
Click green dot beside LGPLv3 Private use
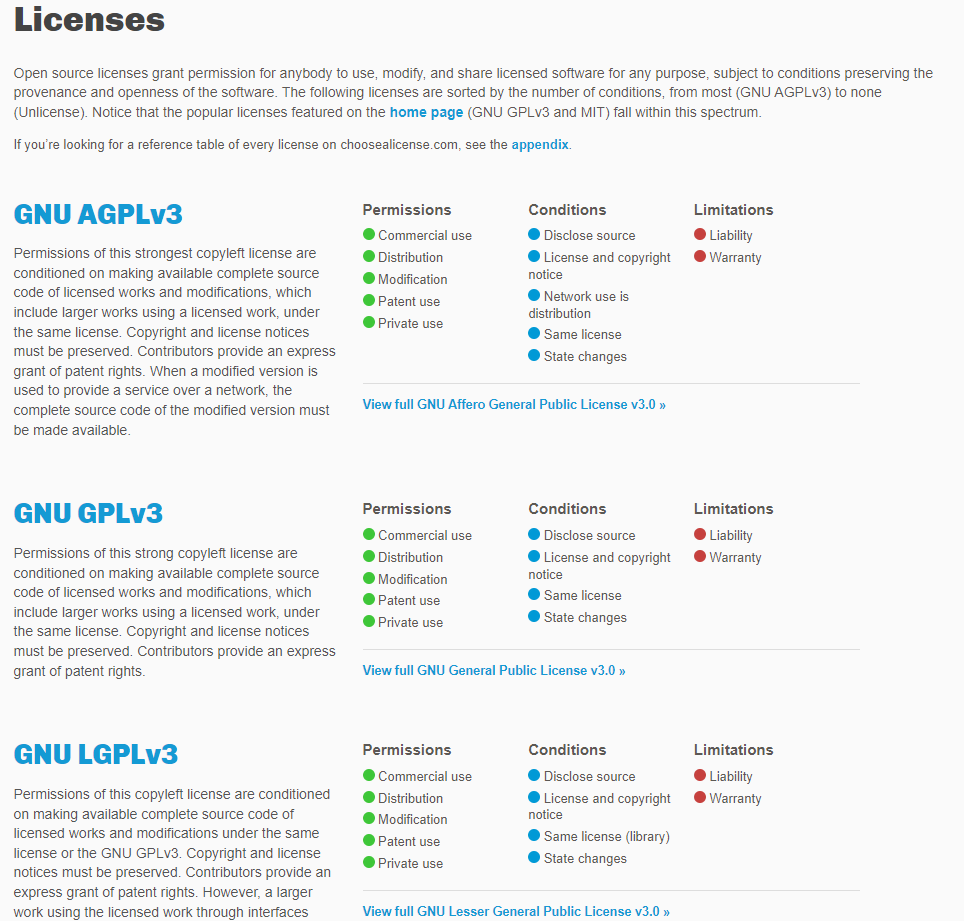click(369, 862)
